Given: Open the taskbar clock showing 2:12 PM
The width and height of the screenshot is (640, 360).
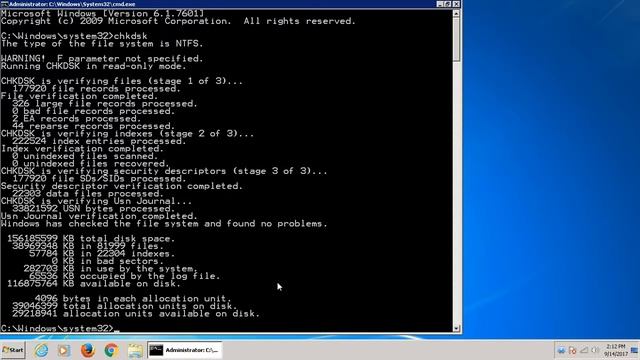Looking at the screenshot, I should [x=616, y=350].
